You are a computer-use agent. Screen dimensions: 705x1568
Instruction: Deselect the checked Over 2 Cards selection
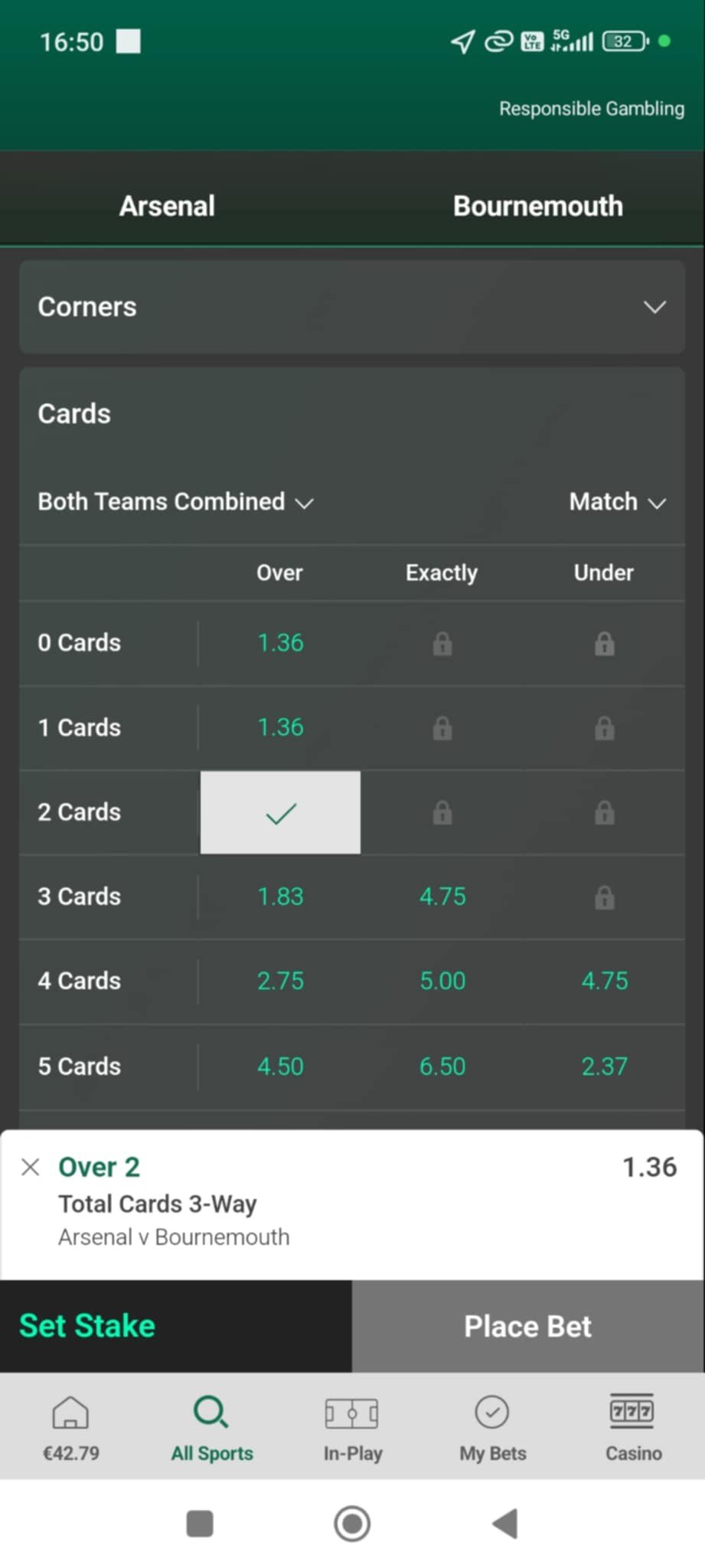coord(280,812)
